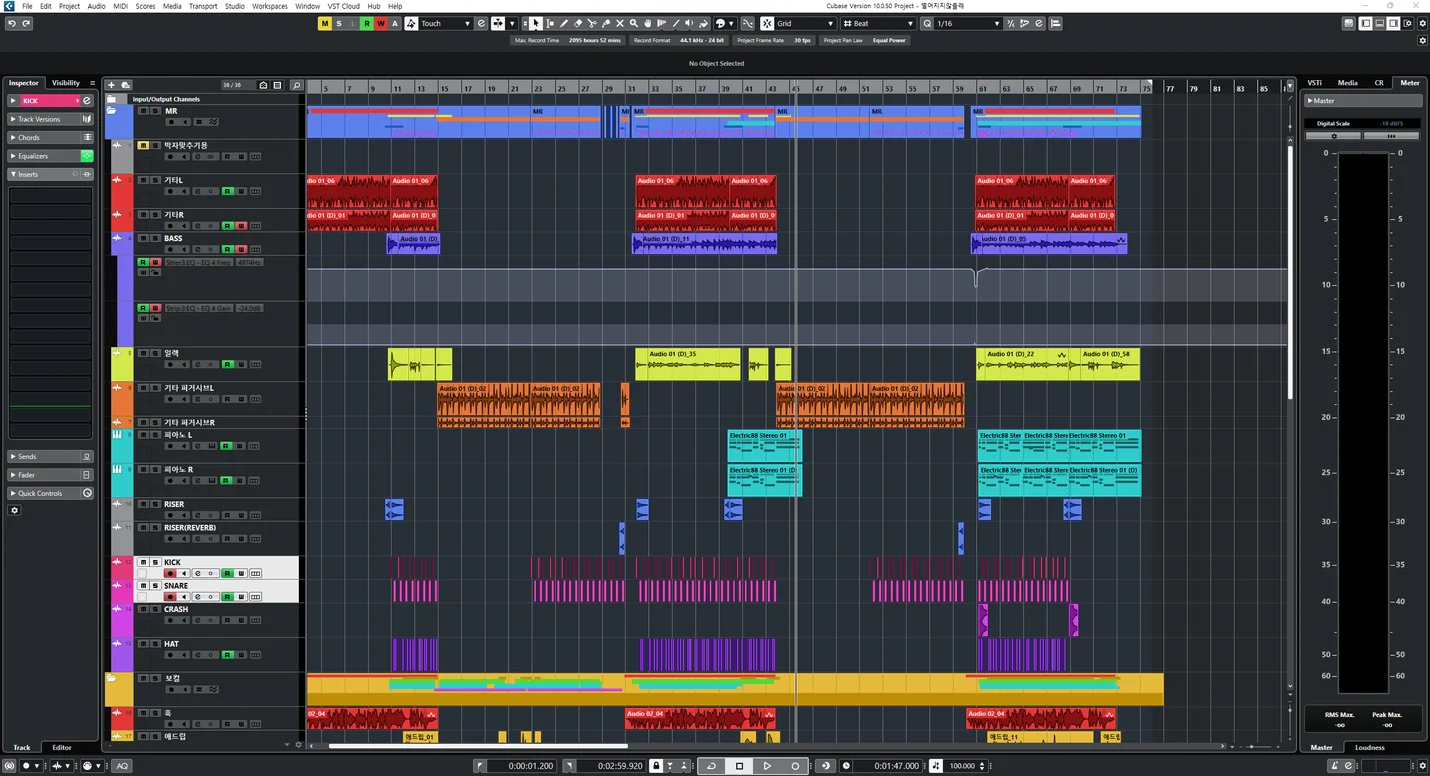
Task: Select the Mute X tool
Action: 620,23
